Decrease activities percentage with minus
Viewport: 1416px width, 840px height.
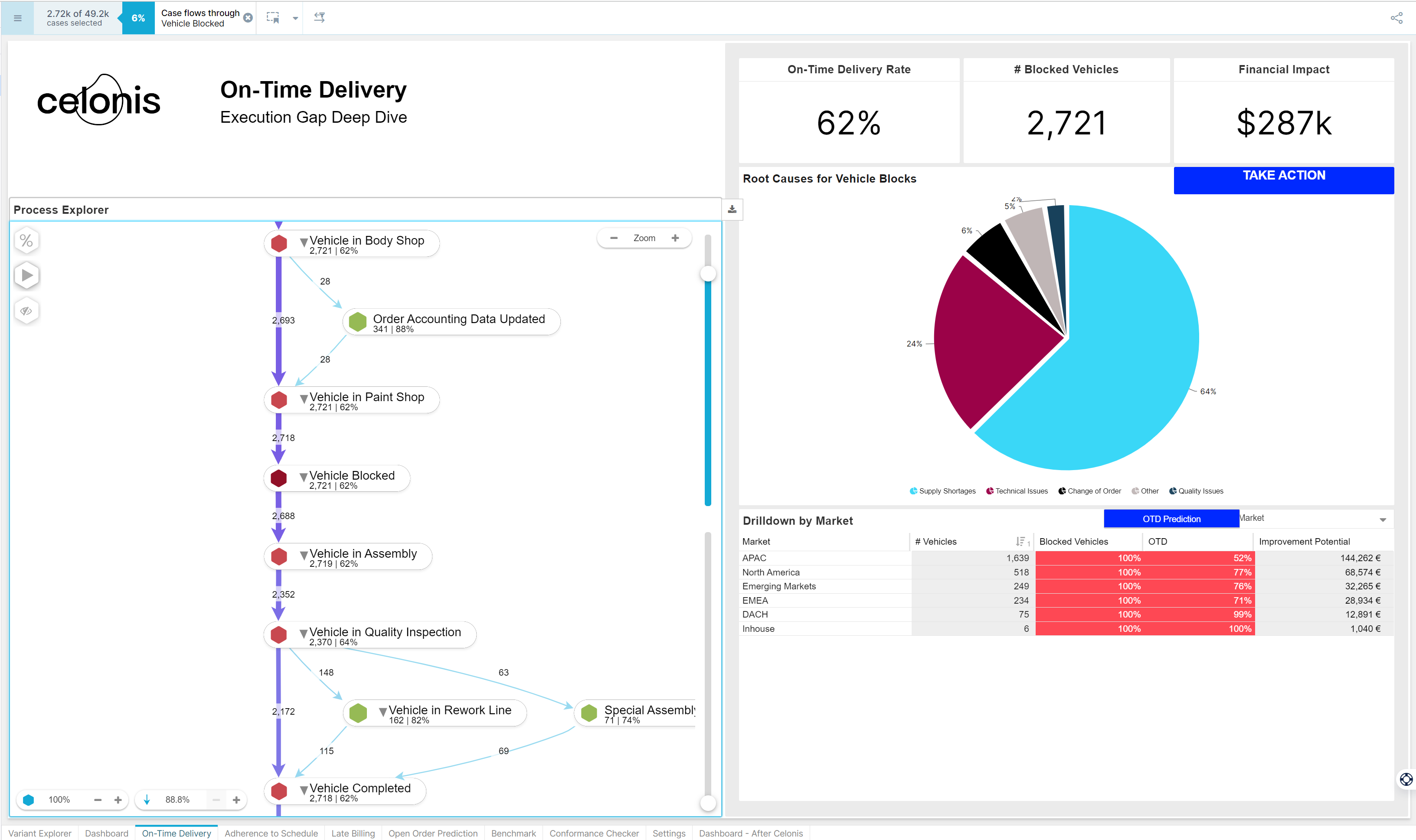98,800
